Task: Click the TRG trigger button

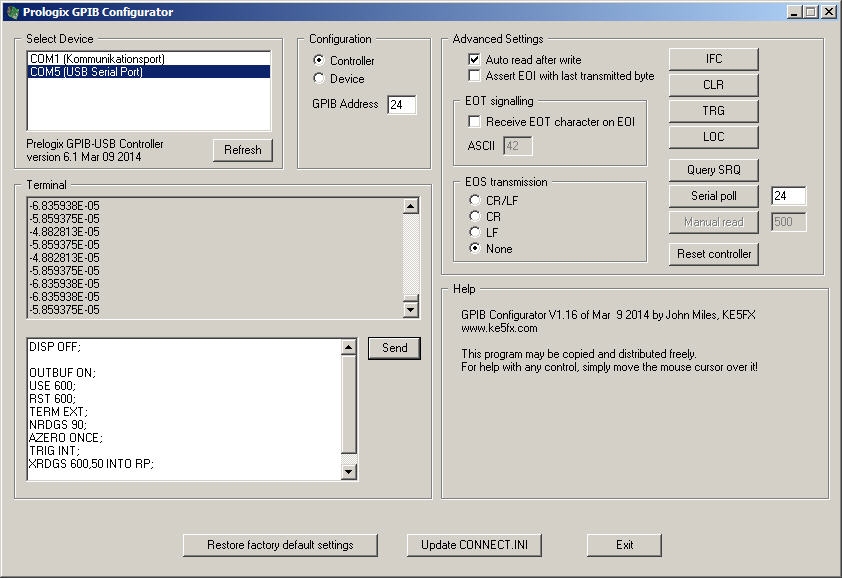Action: (x=713, y=111)
